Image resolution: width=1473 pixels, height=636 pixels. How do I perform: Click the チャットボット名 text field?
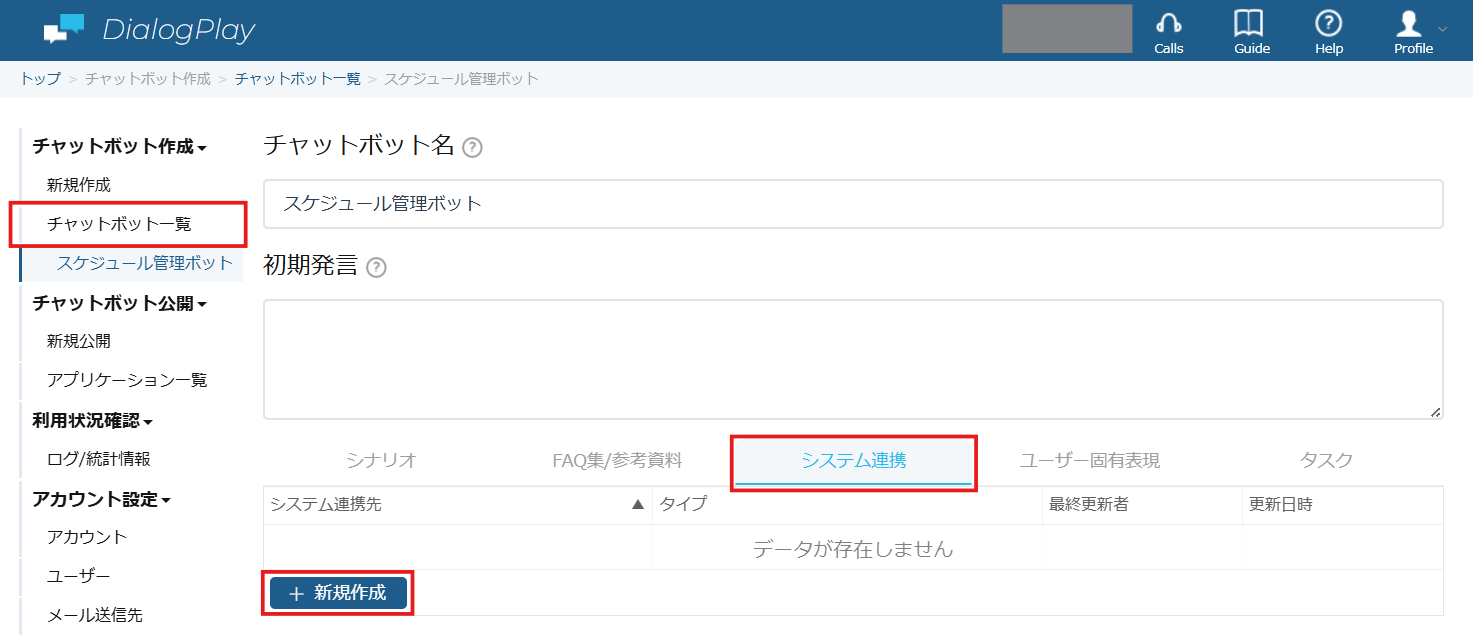(x=853, y=204)
